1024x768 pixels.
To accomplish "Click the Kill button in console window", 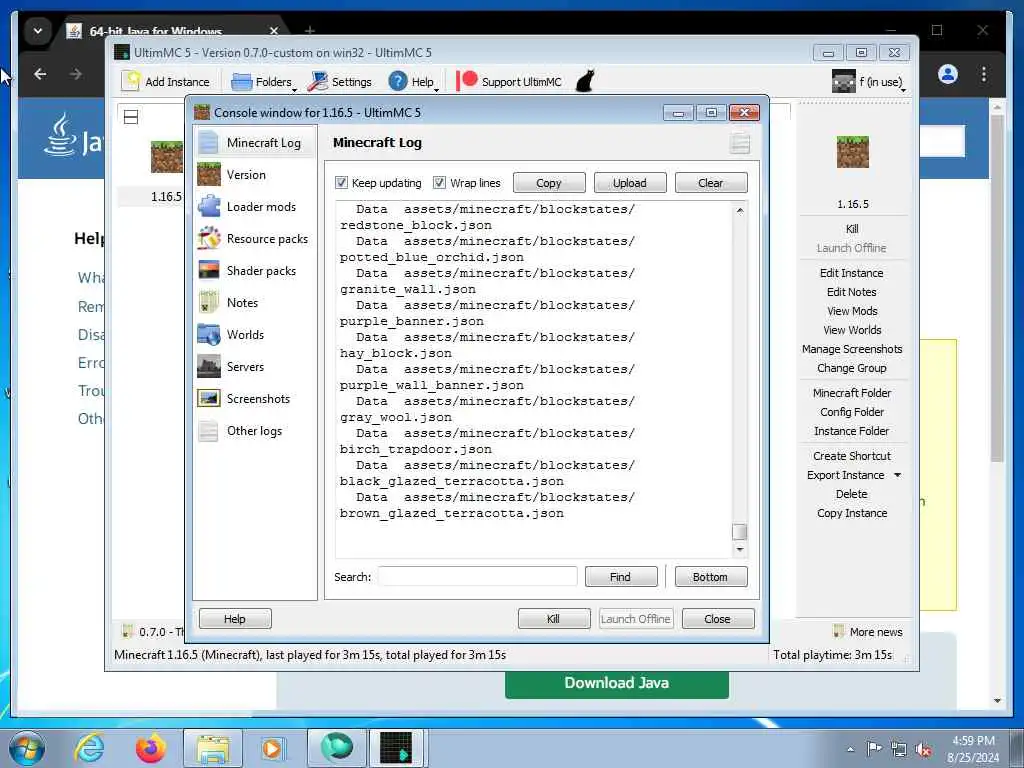I will [x=554, y=618].
